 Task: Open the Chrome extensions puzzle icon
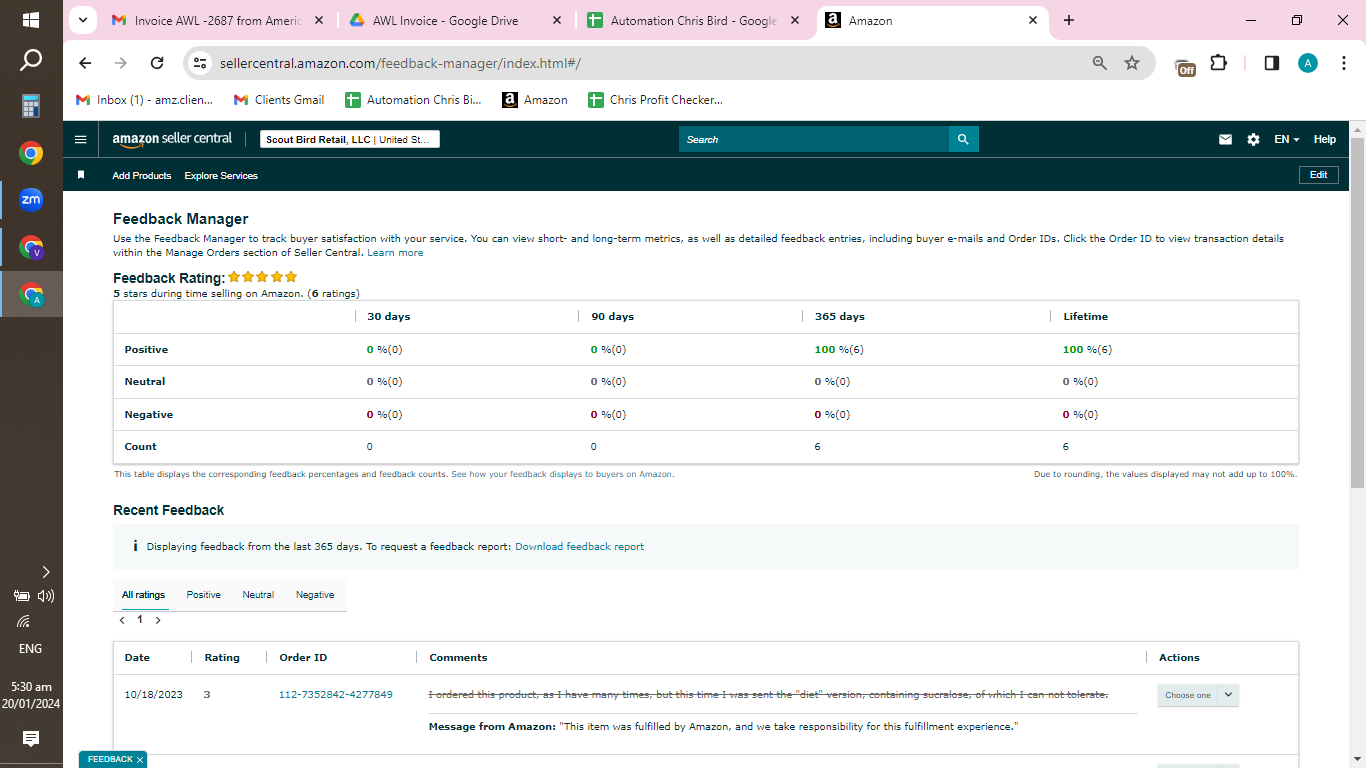click(1218, 63)
